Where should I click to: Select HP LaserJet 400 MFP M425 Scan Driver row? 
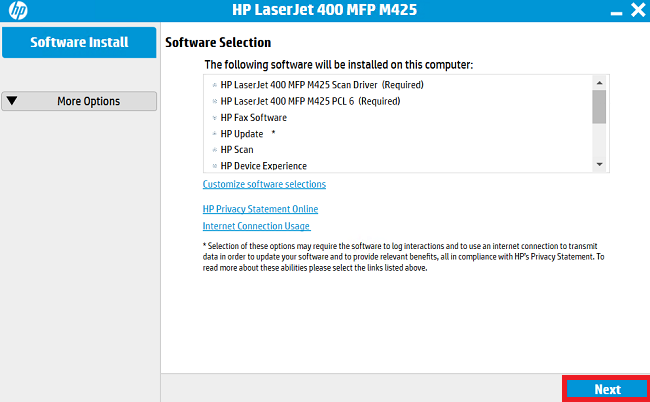[322, 85]
